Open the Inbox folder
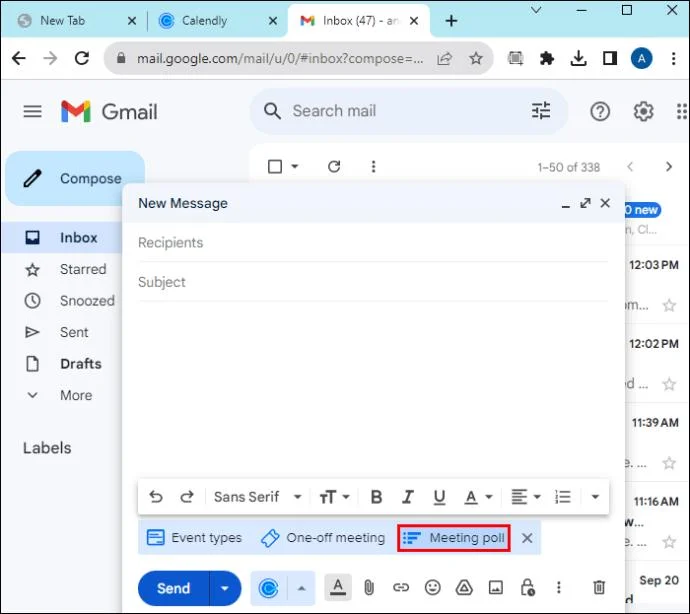Viewport: 690px width, 614px height. click(62, 238)
